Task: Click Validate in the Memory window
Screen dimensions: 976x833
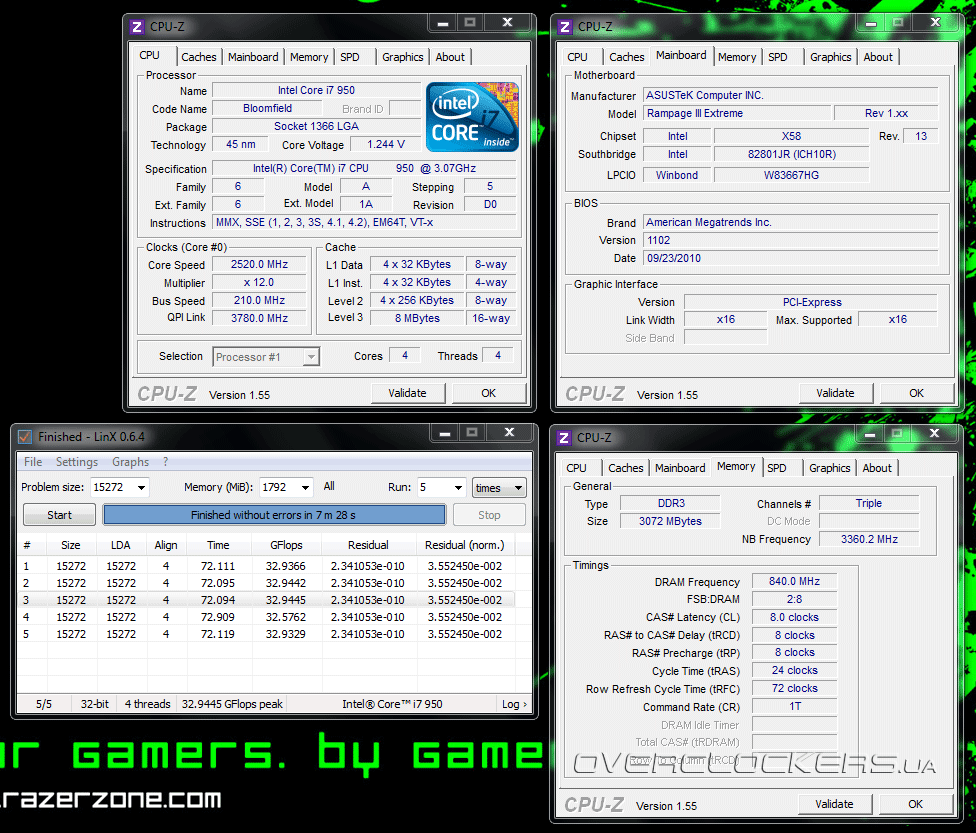Action: (834, 804)
